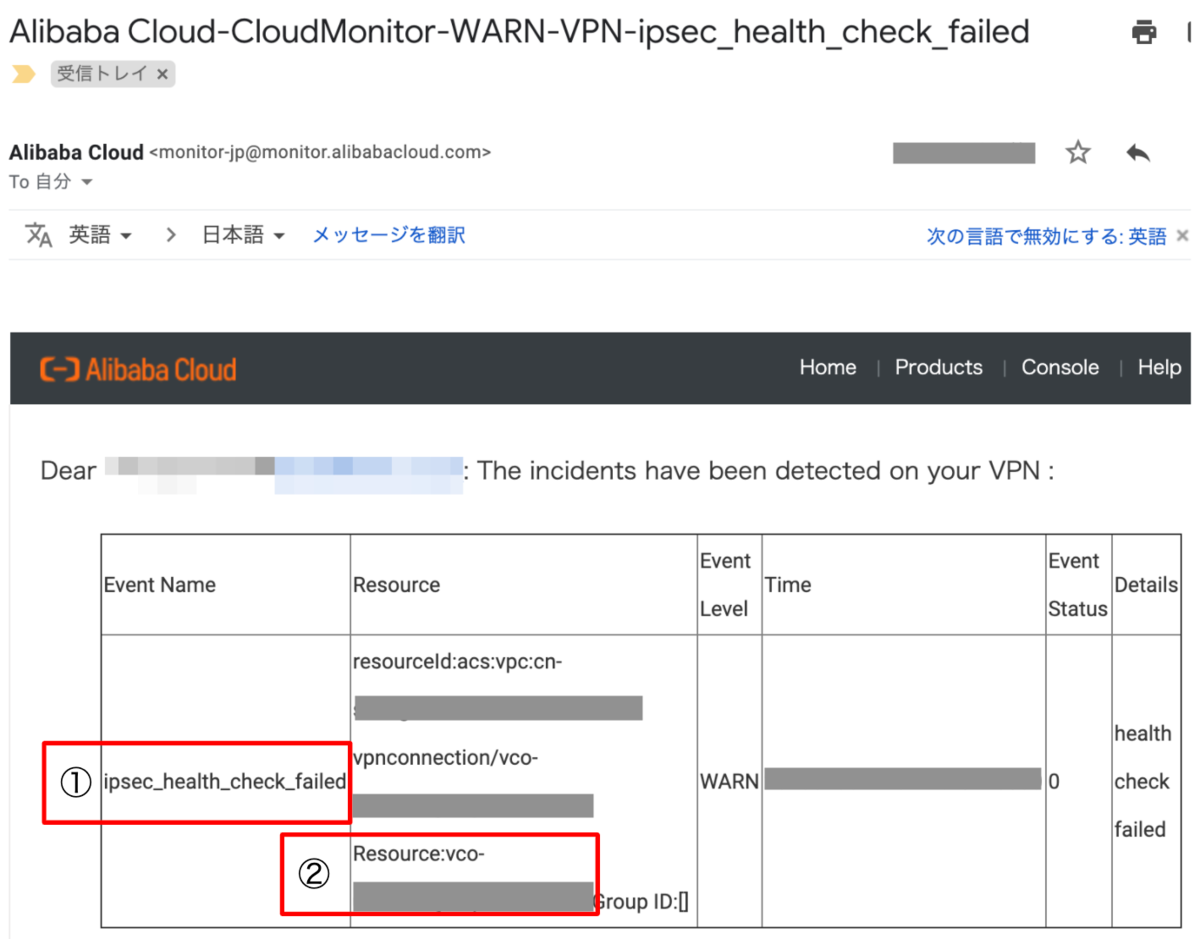
Task: Click the Resource:vco- text
Action: (x=419, y=854)
